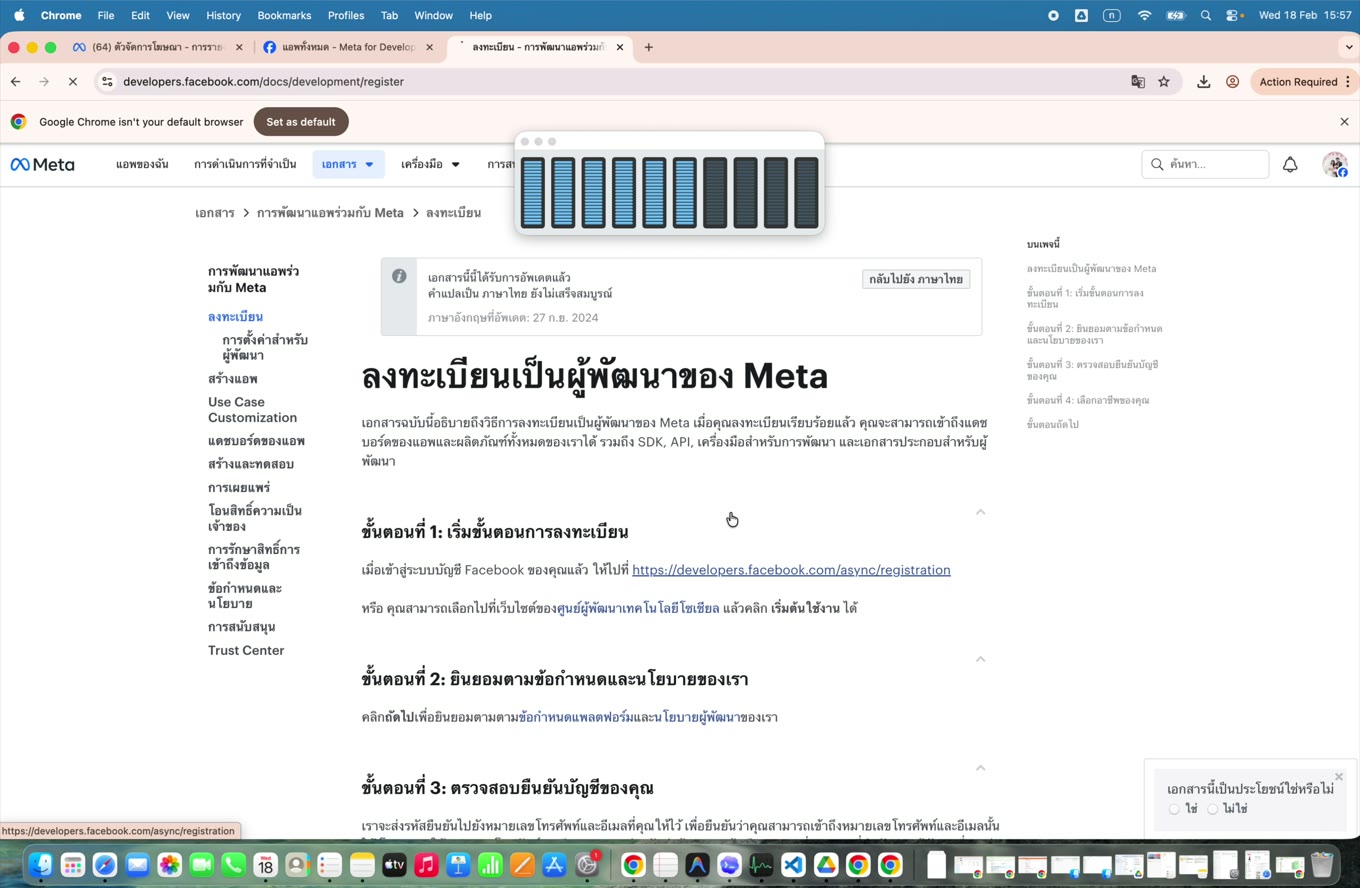This screenshot has height=888, width=1360.
Task: Open System Settings from the dock
Action: [587, 865]
